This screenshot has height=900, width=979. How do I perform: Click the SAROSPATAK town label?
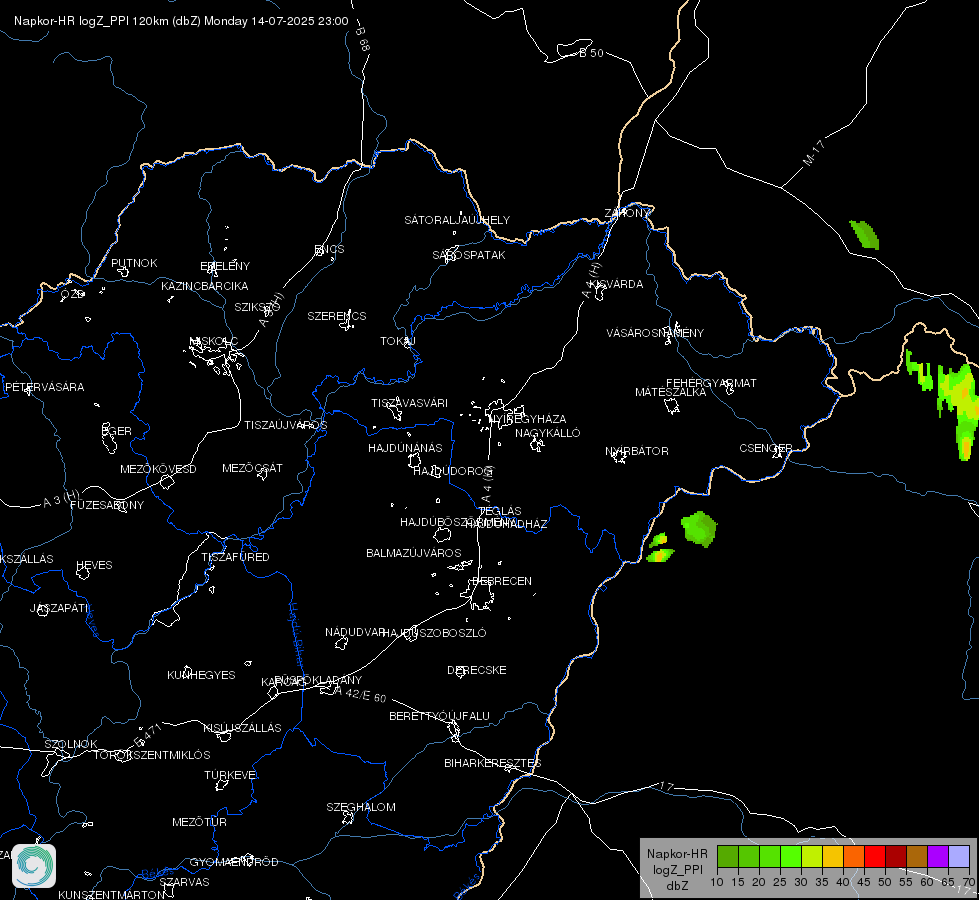[x=469, y=255]
